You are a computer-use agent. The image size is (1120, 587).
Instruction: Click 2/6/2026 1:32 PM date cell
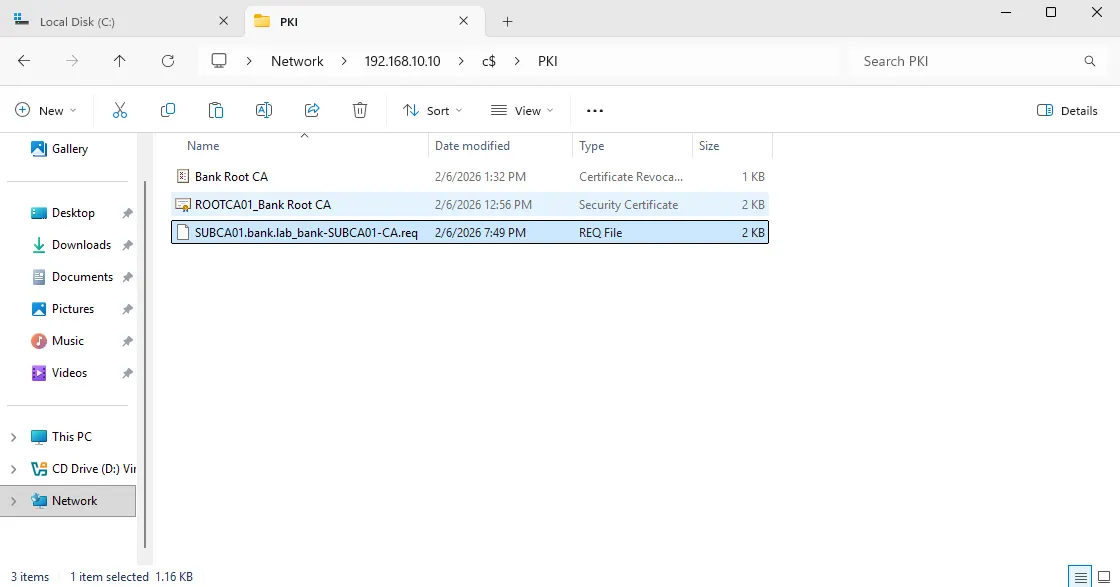[480, 176]
